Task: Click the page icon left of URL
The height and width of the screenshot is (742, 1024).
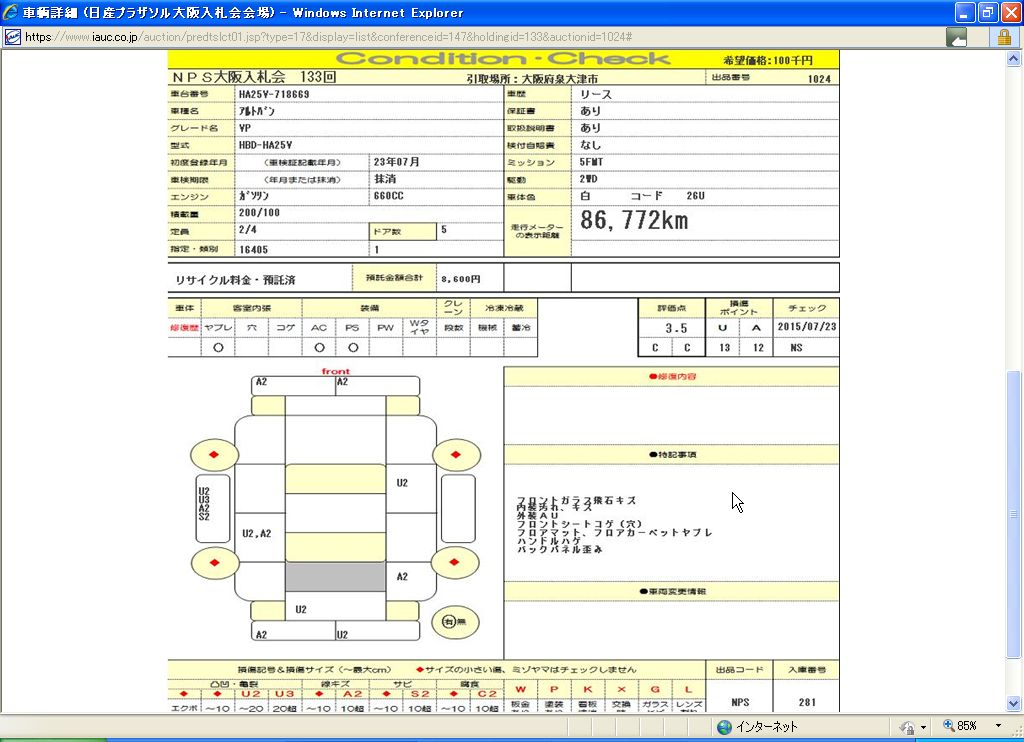Action: 12,37
